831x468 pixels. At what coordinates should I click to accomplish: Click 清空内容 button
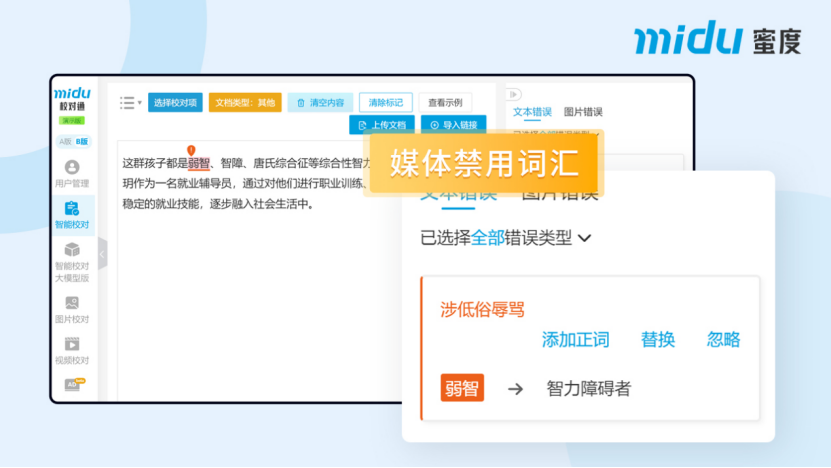(321, 103)
